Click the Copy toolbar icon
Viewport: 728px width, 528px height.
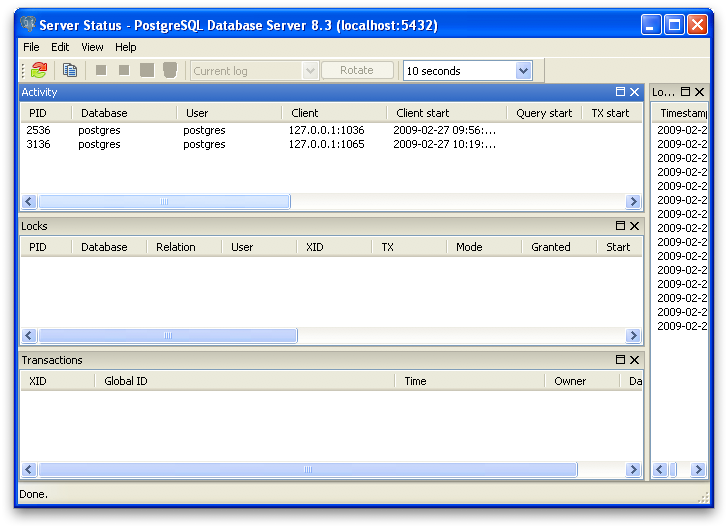point(70,70)
